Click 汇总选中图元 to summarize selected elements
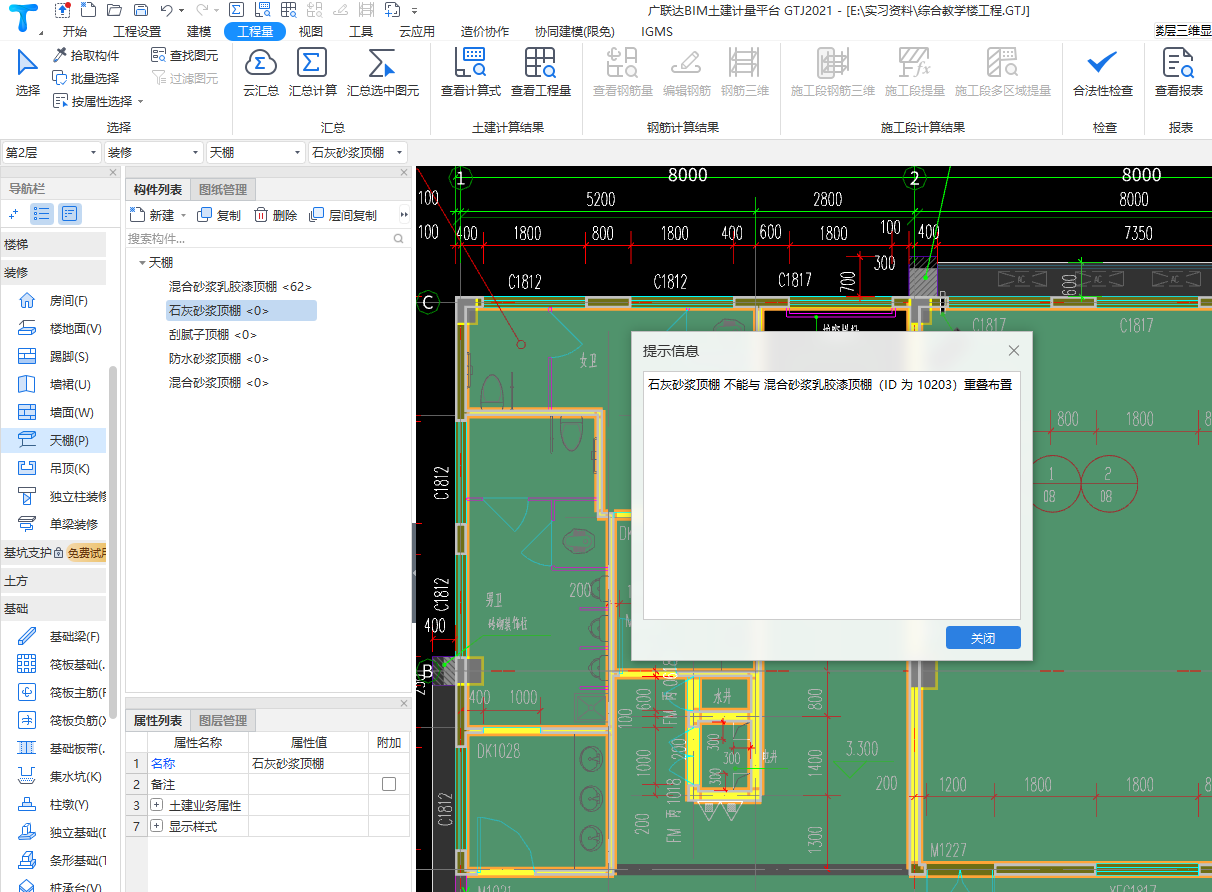This screenshot has width=1212, height=892. click(383, 73)
